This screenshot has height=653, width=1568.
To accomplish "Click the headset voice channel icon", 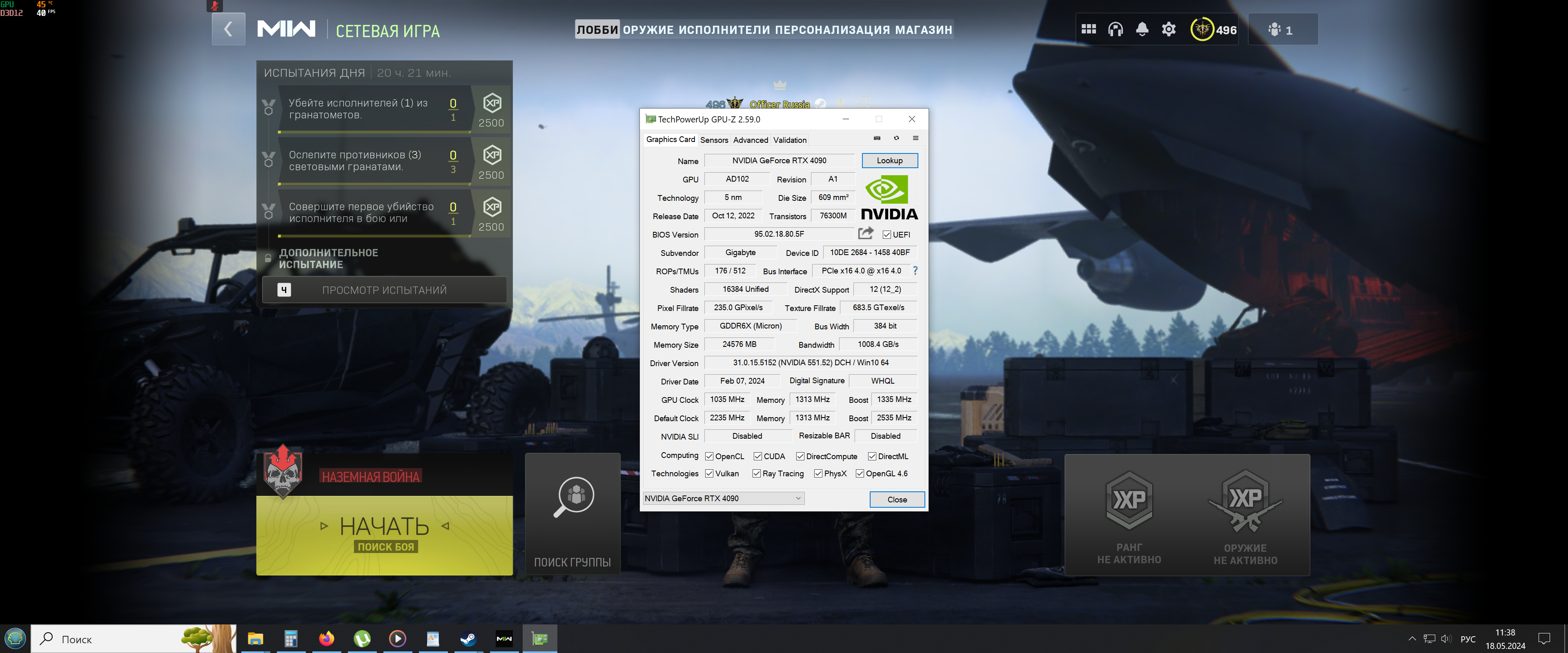I will point(1115,29).
